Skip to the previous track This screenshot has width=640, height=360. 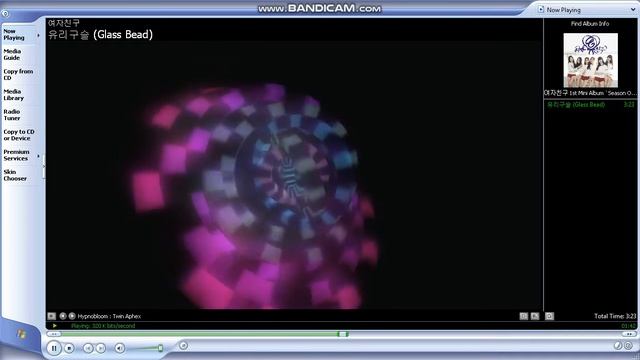click(88, 348)
